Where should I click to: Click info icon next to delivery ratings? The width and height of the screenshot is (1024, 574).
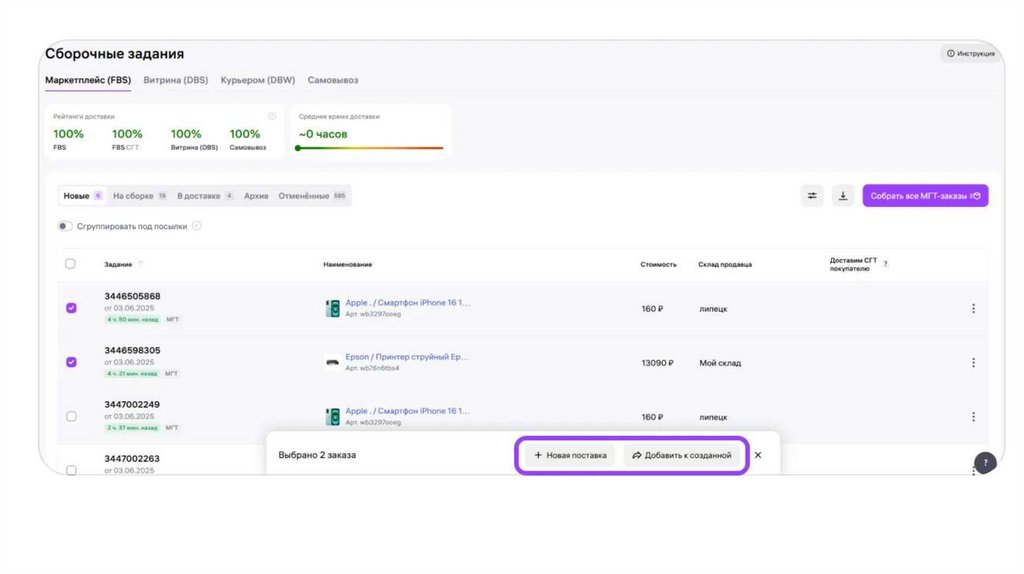point(271,116)
